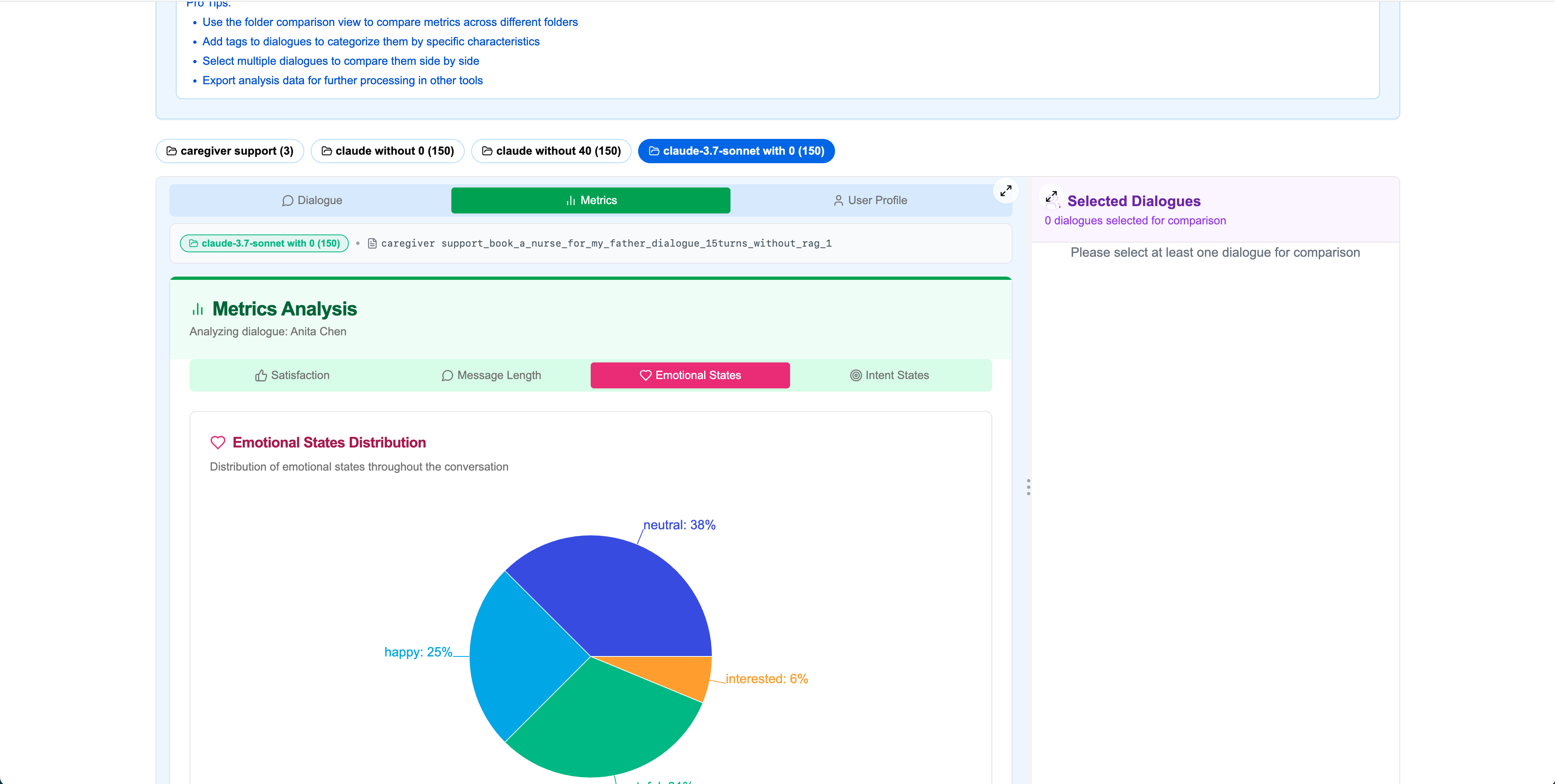Open the Intent States metrics tab
Image resolution: width=1555 pixels, height=784 pixels.
pos(889,375)
